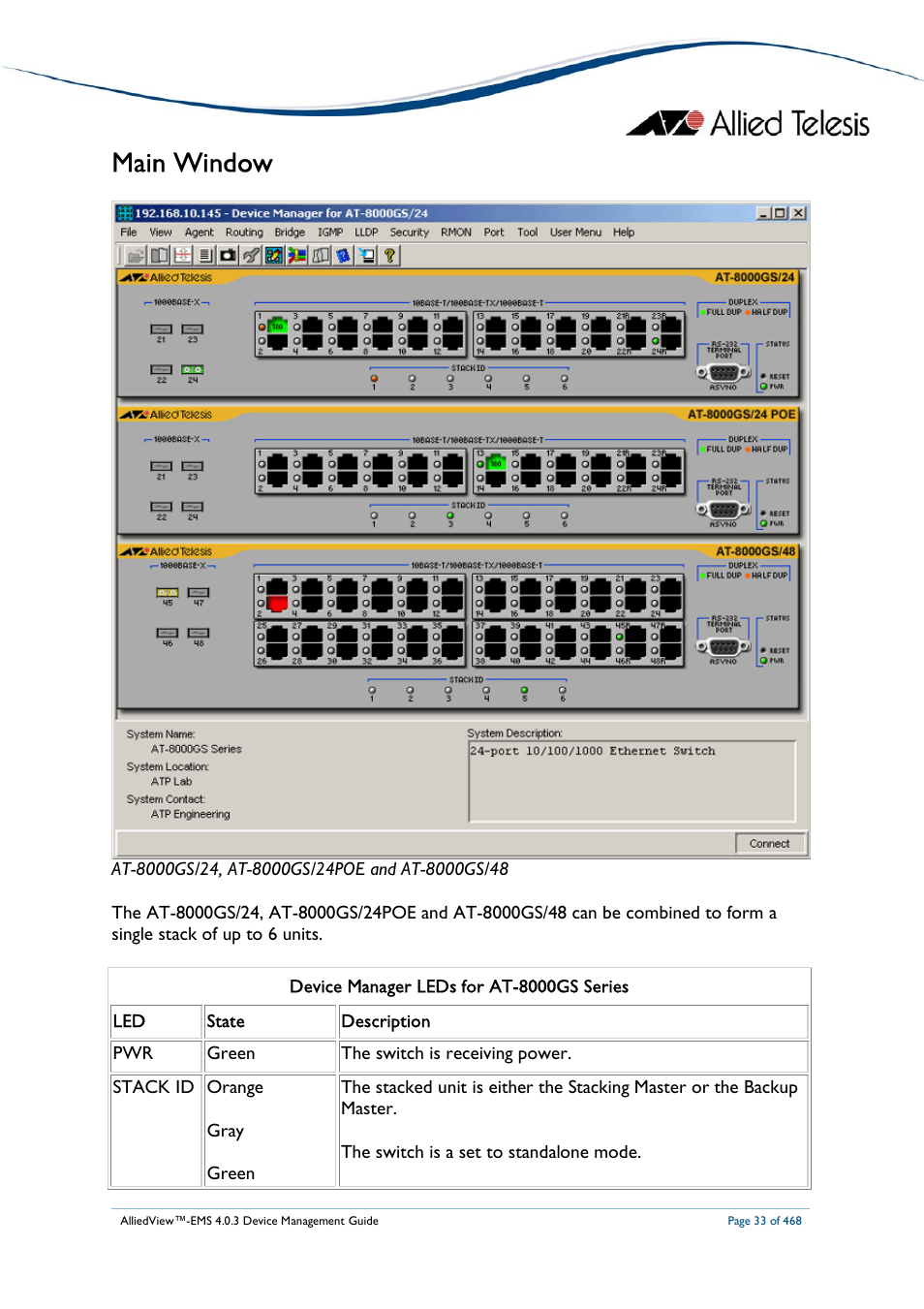This screenshot has width=924, height=1309.
Task: Click the RS-232 terminal port on AT-8000GS/24
Action: pos(724,373)
